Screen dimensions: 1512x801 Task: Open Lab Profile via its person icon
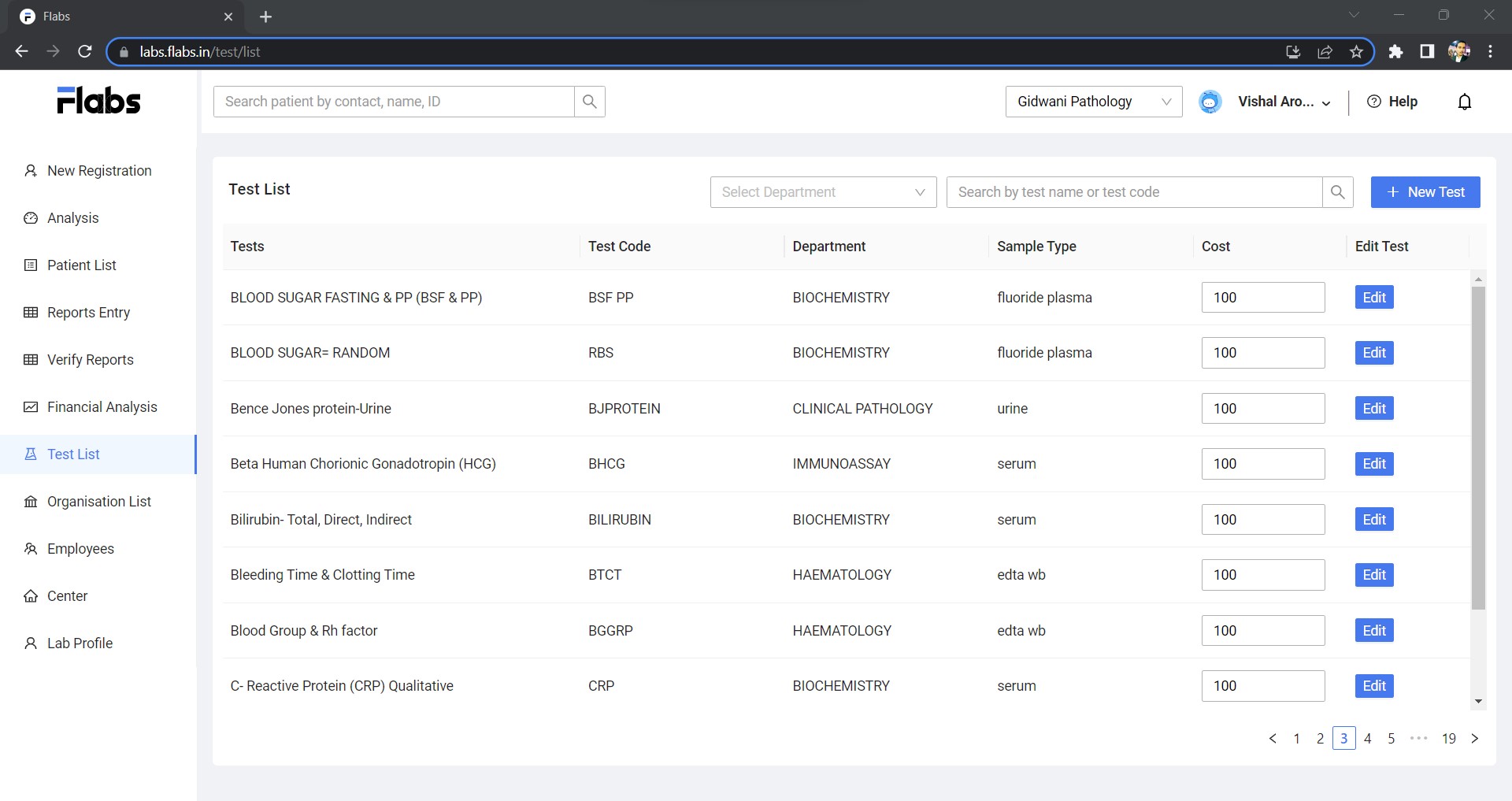click(30, 643)
